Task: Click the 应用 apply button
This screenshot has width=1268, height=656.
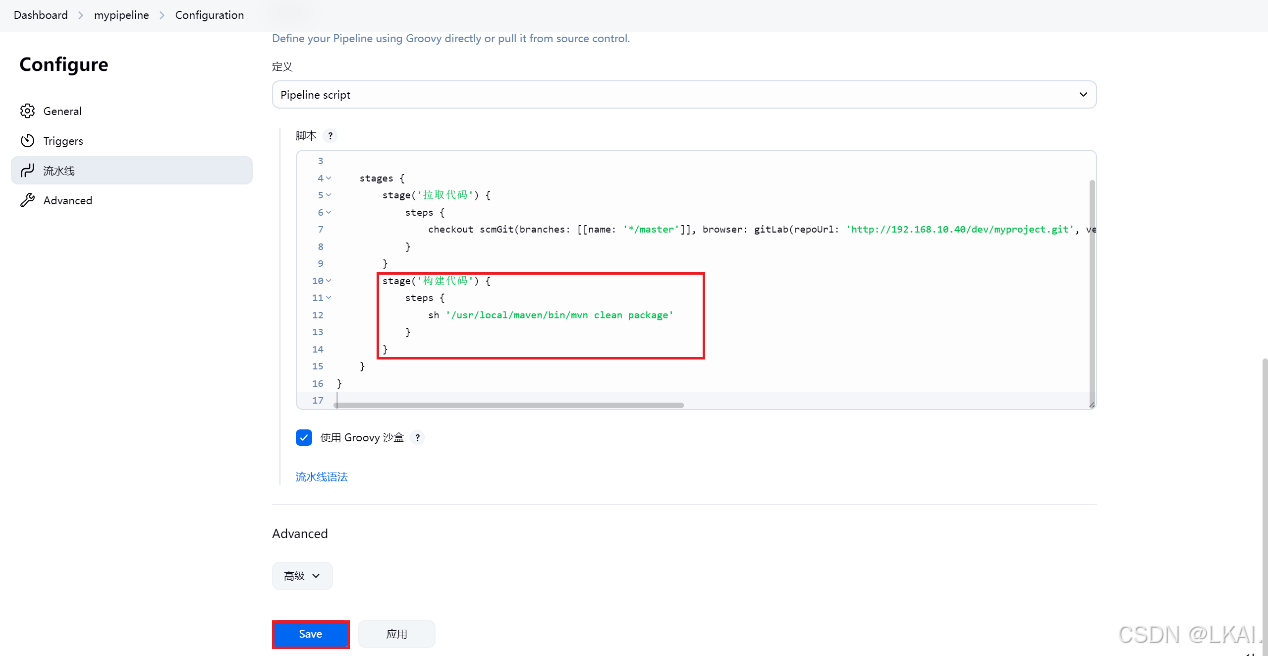Action: [397, 634]
